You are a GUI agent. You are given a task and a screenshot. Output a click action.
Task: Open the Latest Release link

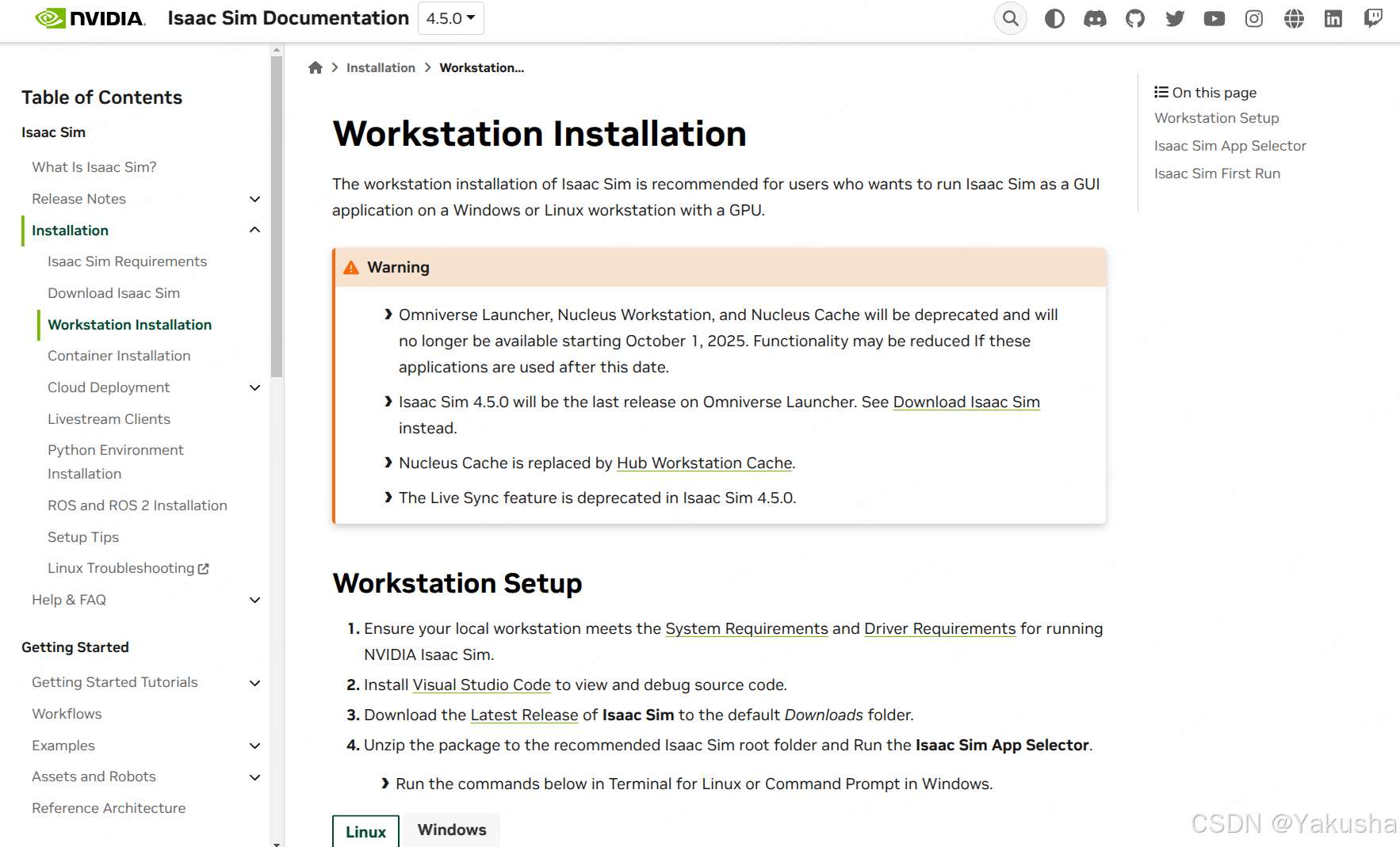524,715
